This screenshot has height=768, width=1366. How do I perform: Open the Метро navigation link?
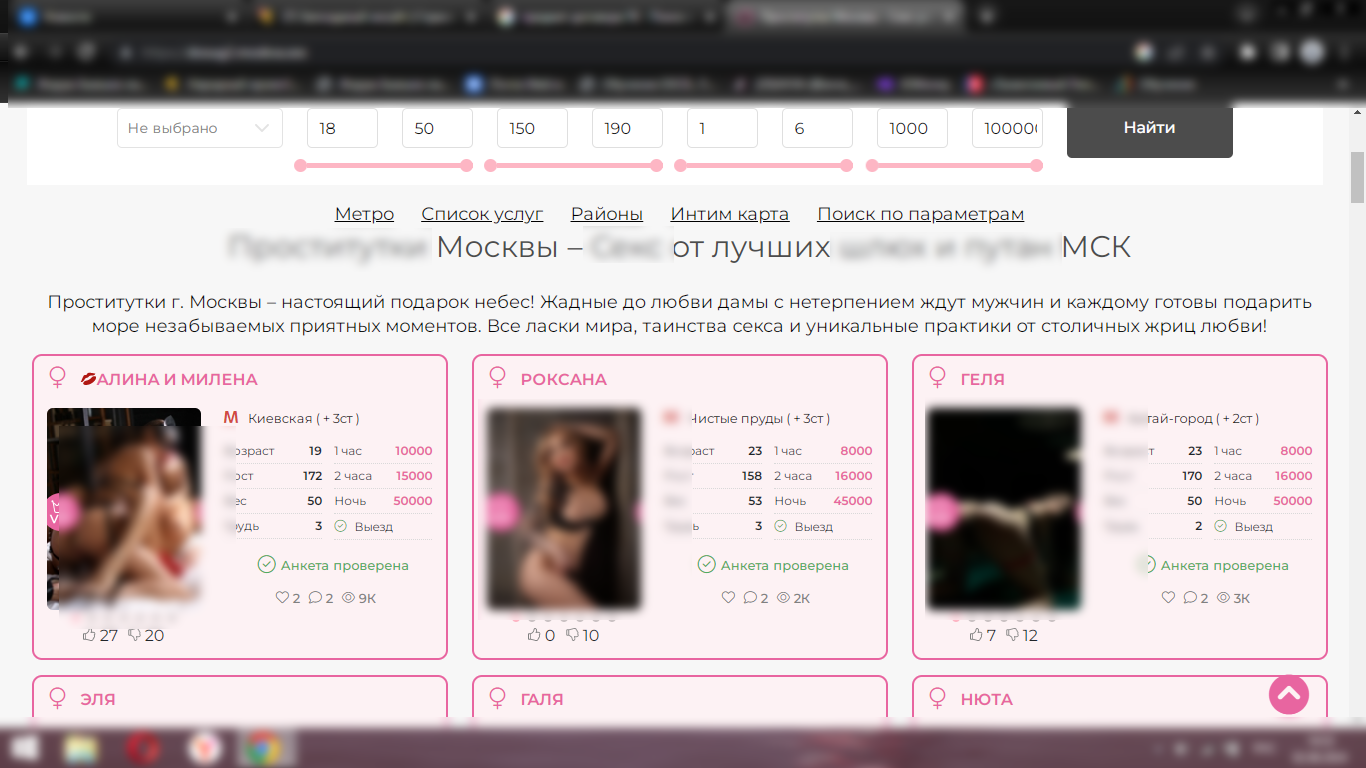tap(364, 214)
